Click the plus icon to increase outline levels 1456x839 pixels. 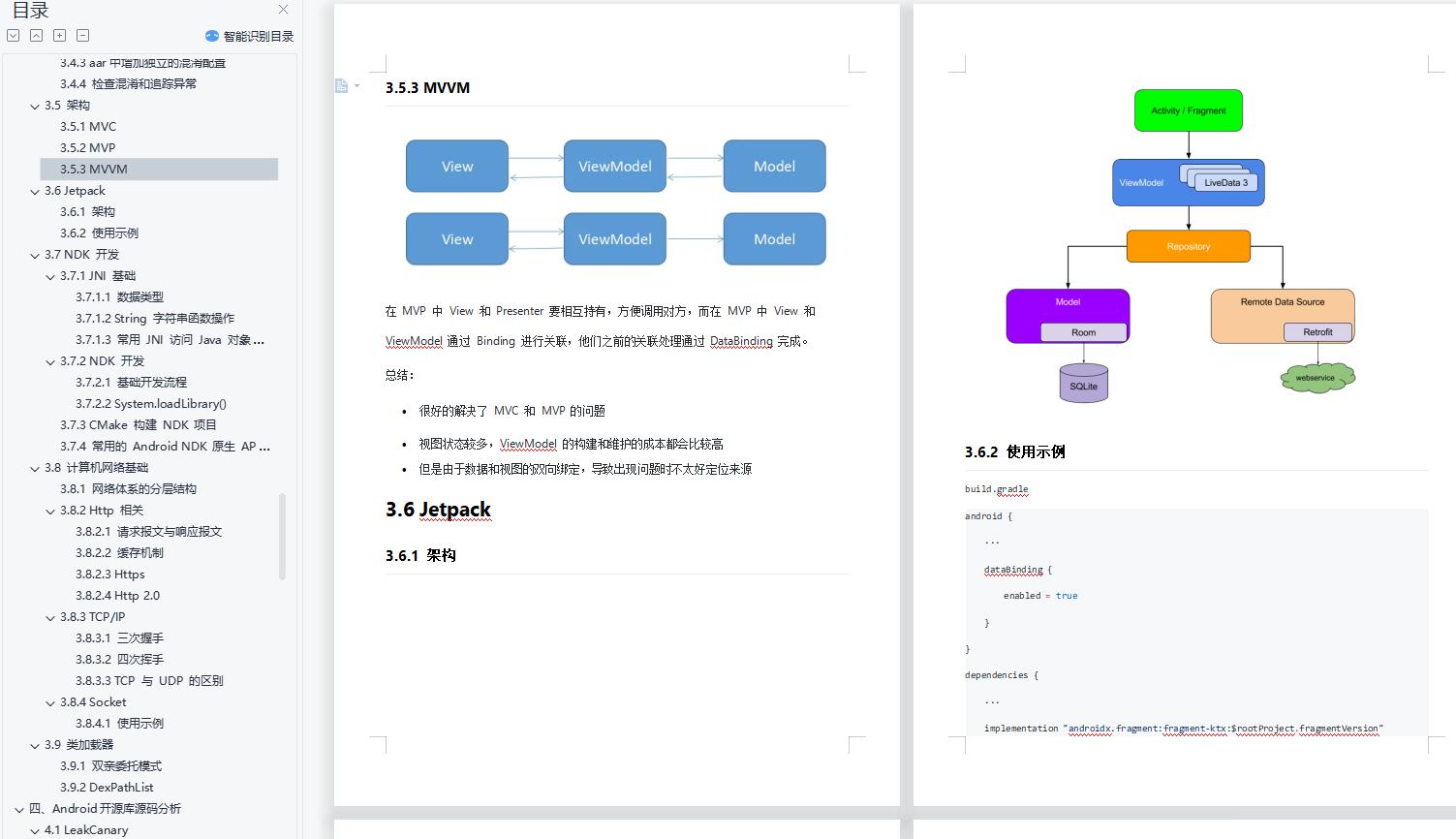[x=59, y=35]
